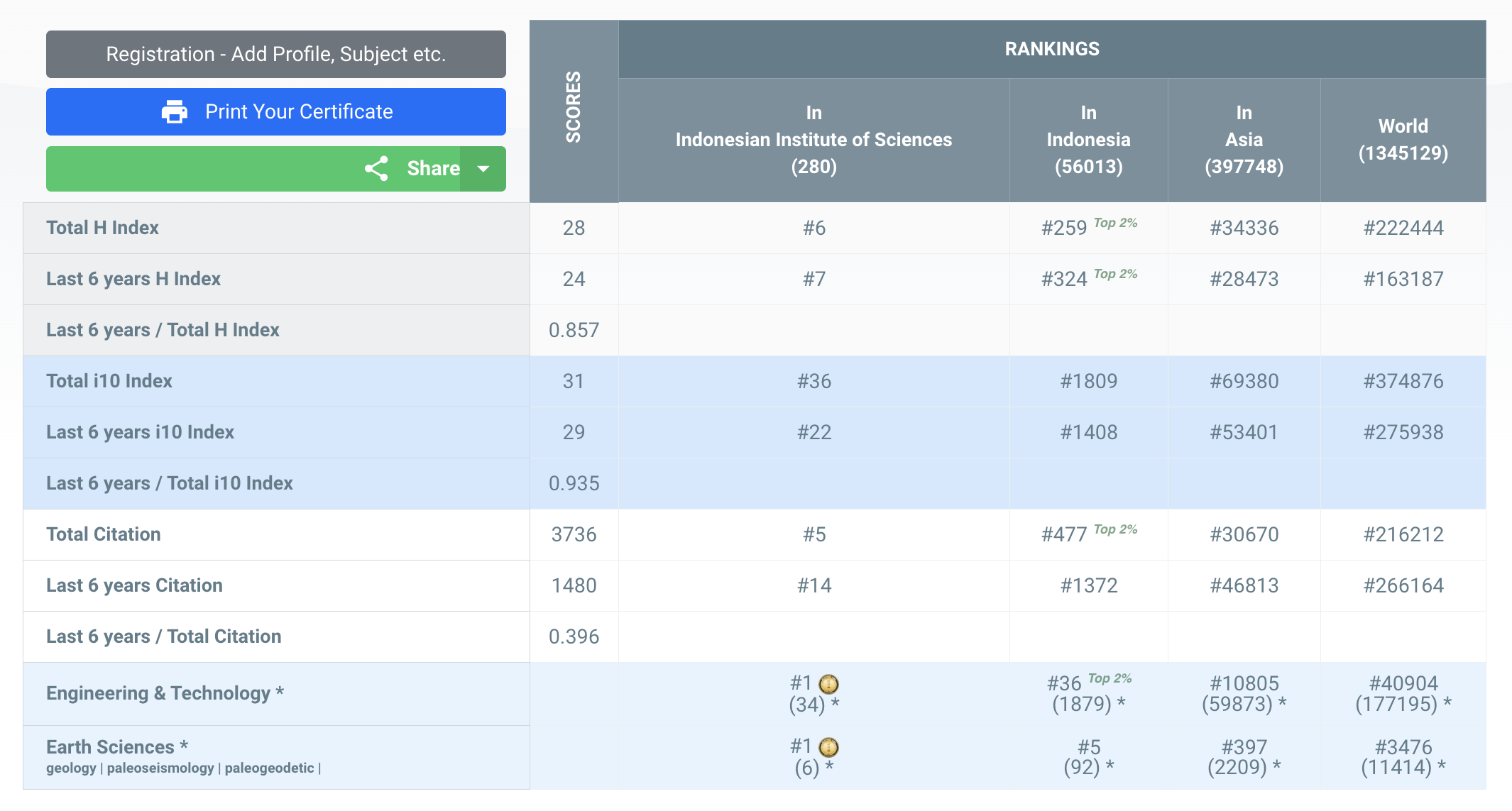Click the Last 6 years i10 score 29

coord(574,432)
